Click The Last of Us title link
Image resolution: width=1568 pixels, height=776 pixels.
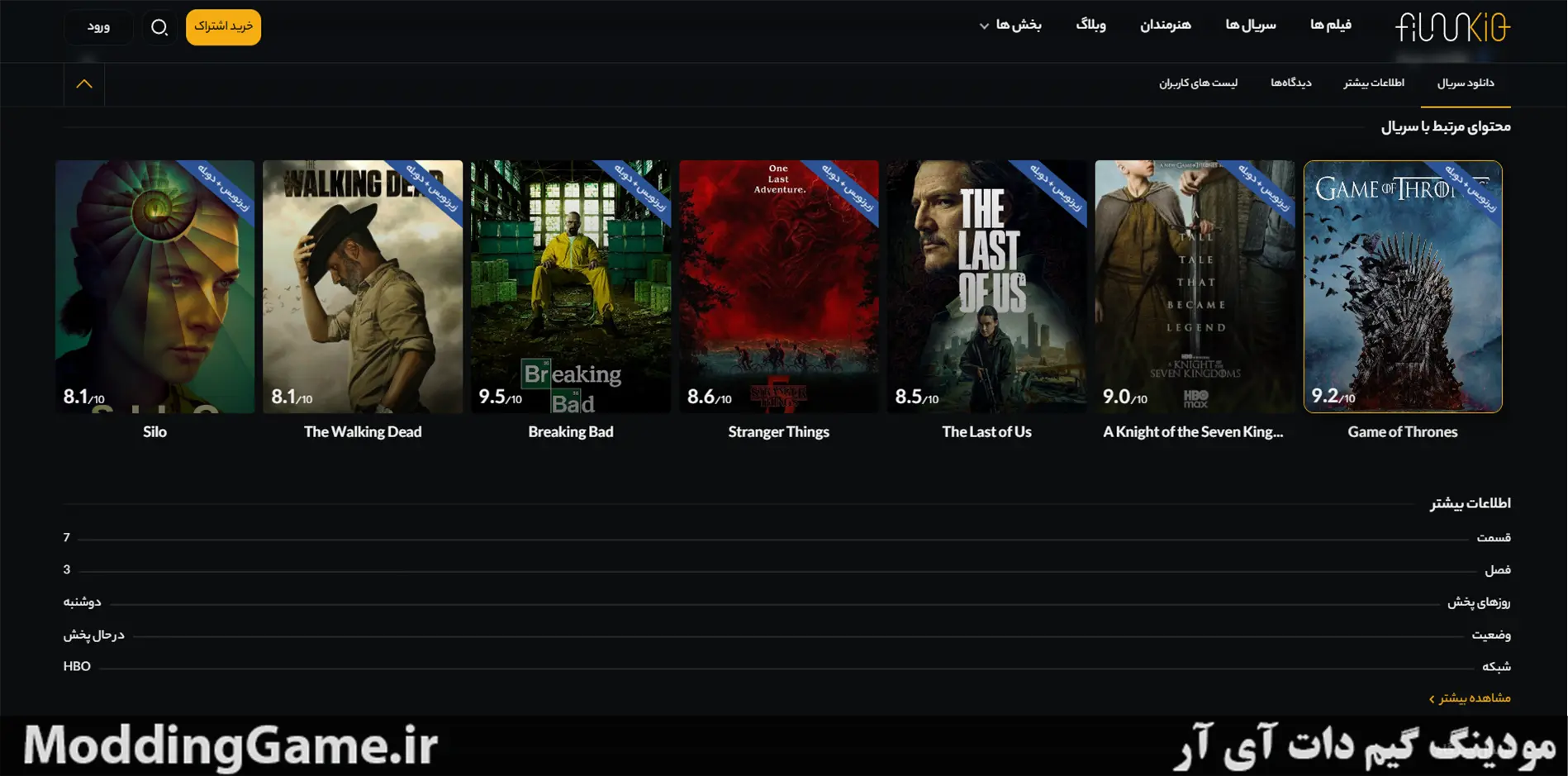pyautogui.click(x=986, y=432)
